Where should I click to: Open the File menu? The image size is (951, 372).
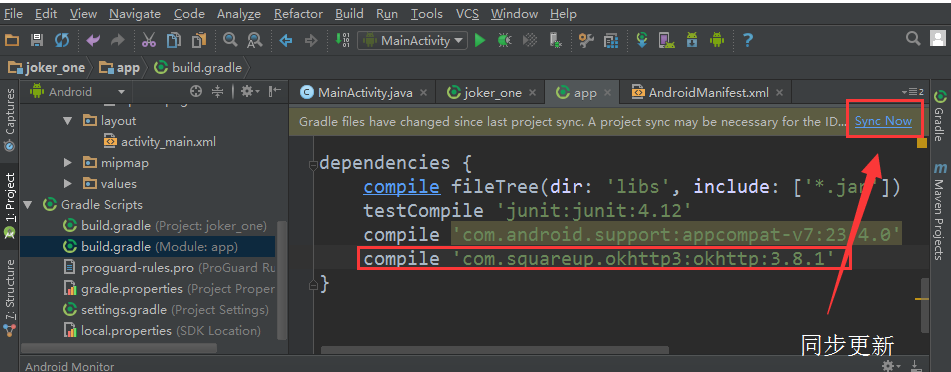pyautogui.click(x=13, y=13)
